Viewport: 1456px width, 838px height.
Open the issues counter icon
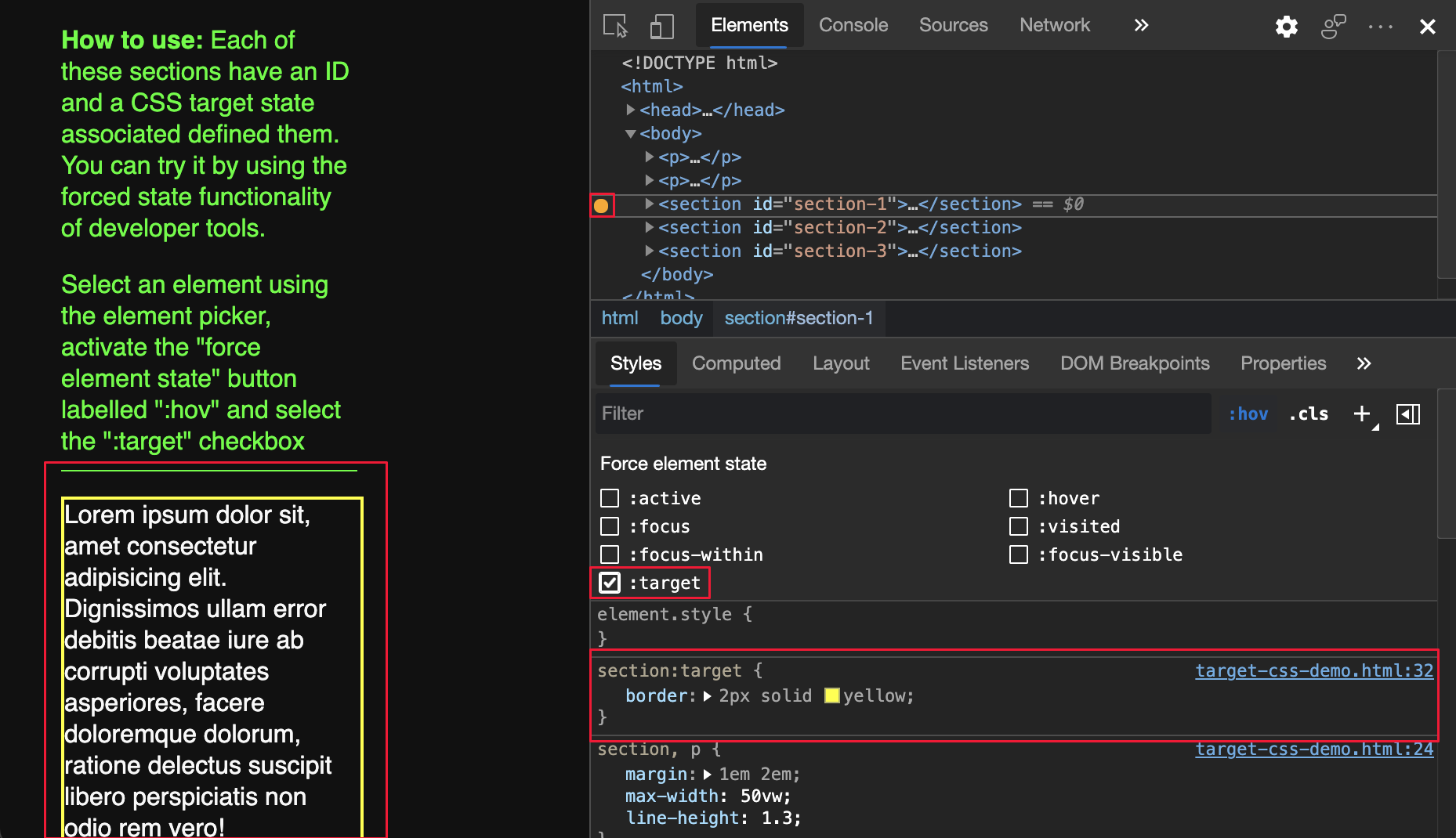[1332, 26]
